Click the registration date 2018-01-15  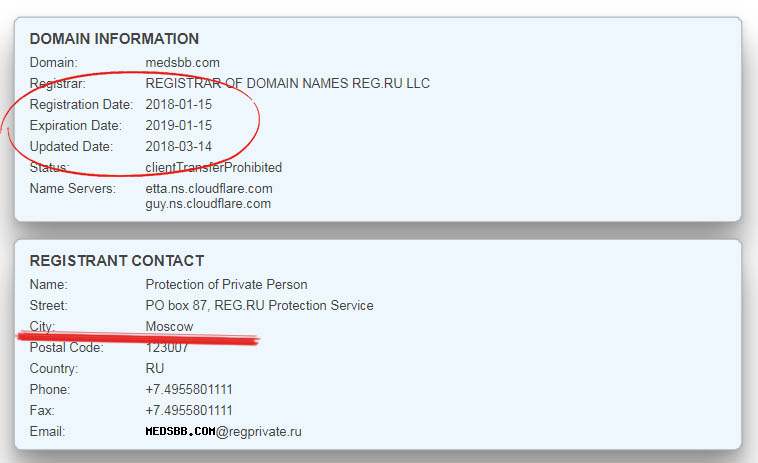click(179, 104)
